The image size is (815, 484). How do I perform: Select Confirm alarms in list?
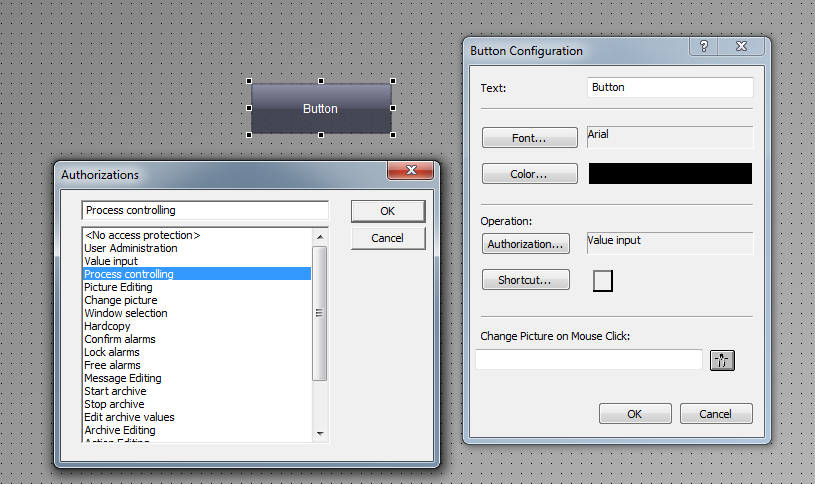tap(197, 339)
